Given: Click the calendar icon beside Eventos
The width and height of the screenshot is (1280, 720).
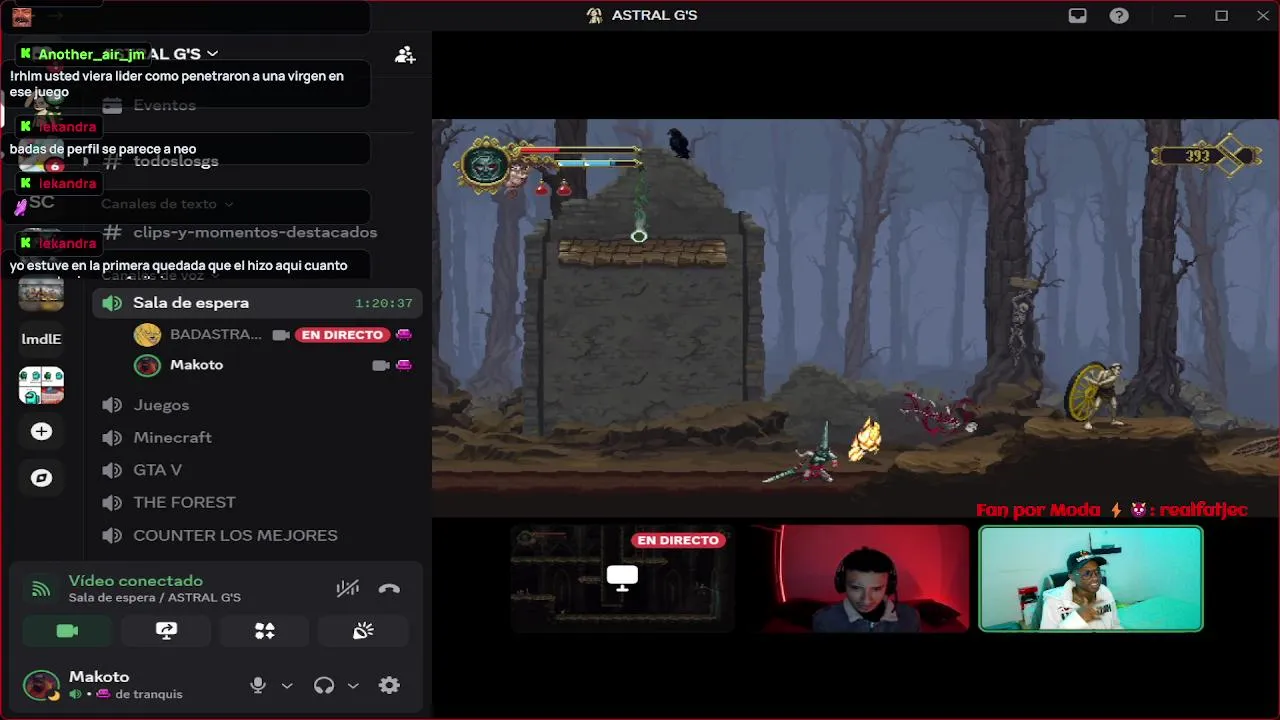Looking at the screenshot, I should (112, 105).
